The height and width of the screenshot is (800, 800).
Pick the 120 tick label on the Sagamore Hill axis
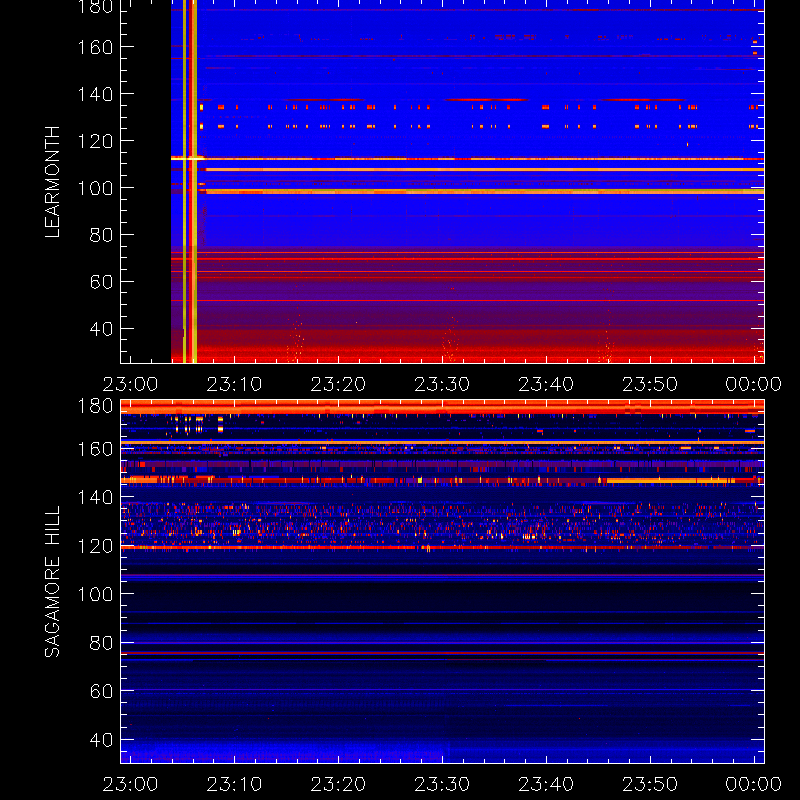click(x=95, y=546)
